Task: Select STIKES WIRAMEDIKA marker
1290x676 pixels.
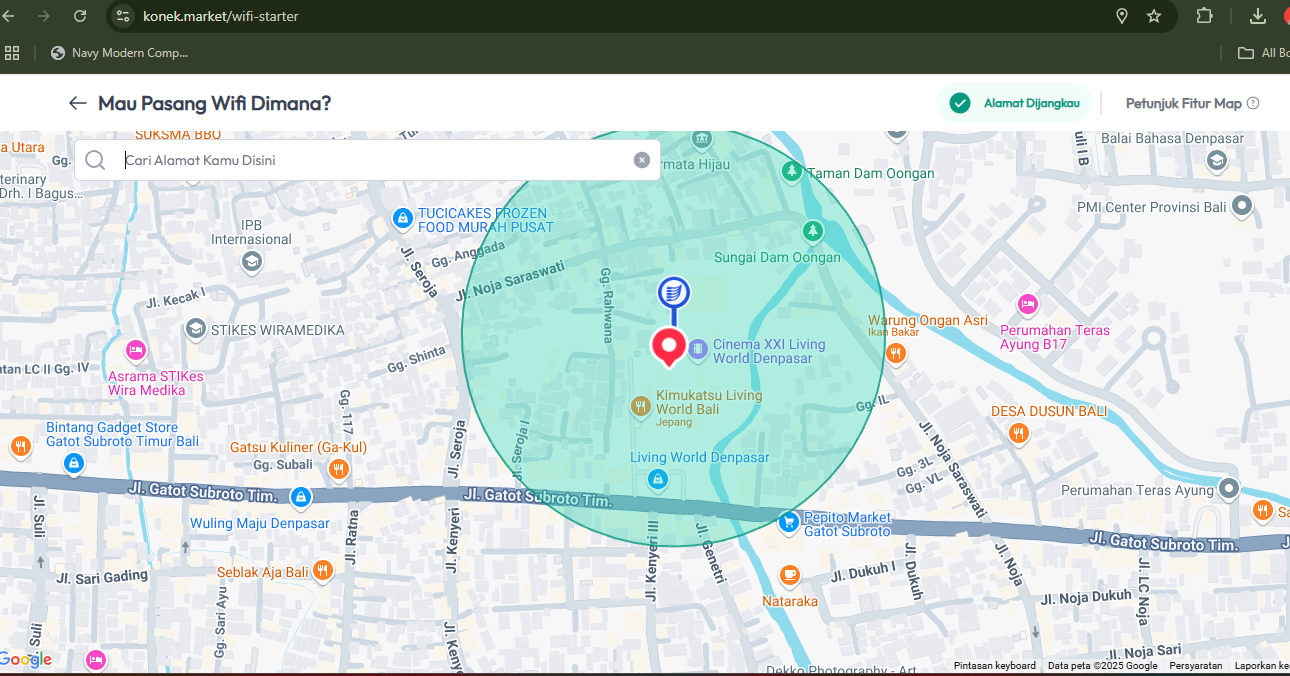Action: point(196,329)
